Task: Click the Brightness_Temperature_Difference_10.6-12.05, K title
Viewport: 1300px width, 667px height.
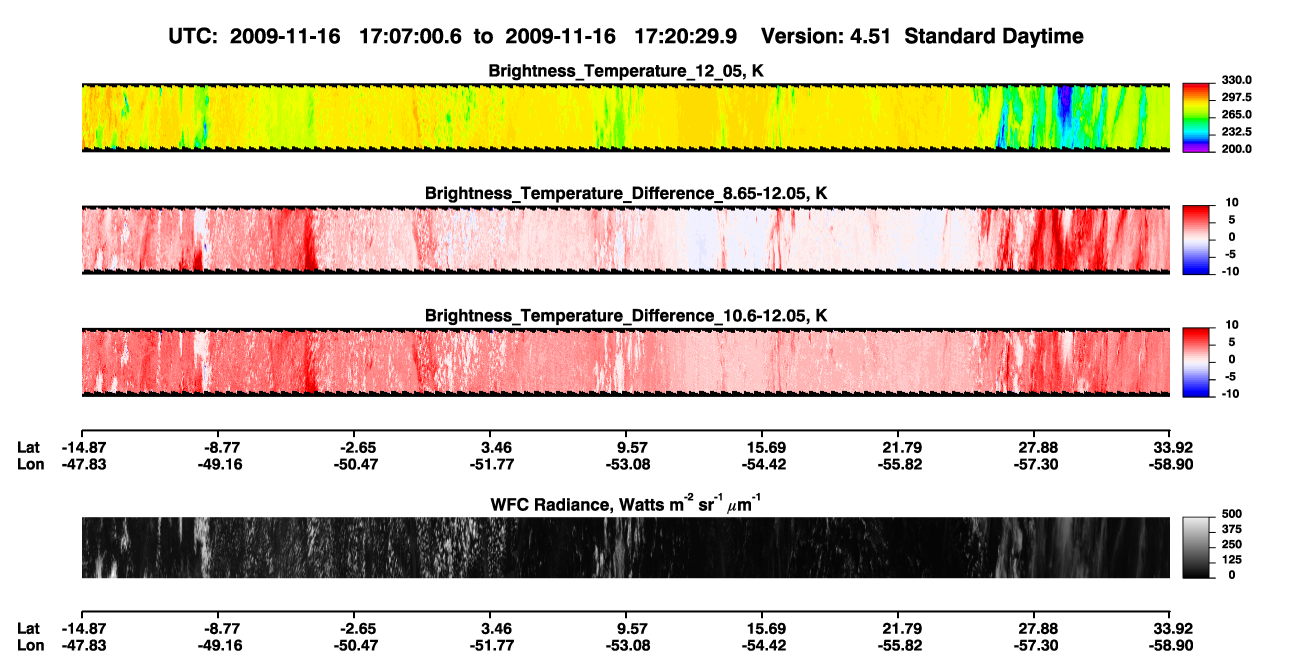Action: click(626, 316)
